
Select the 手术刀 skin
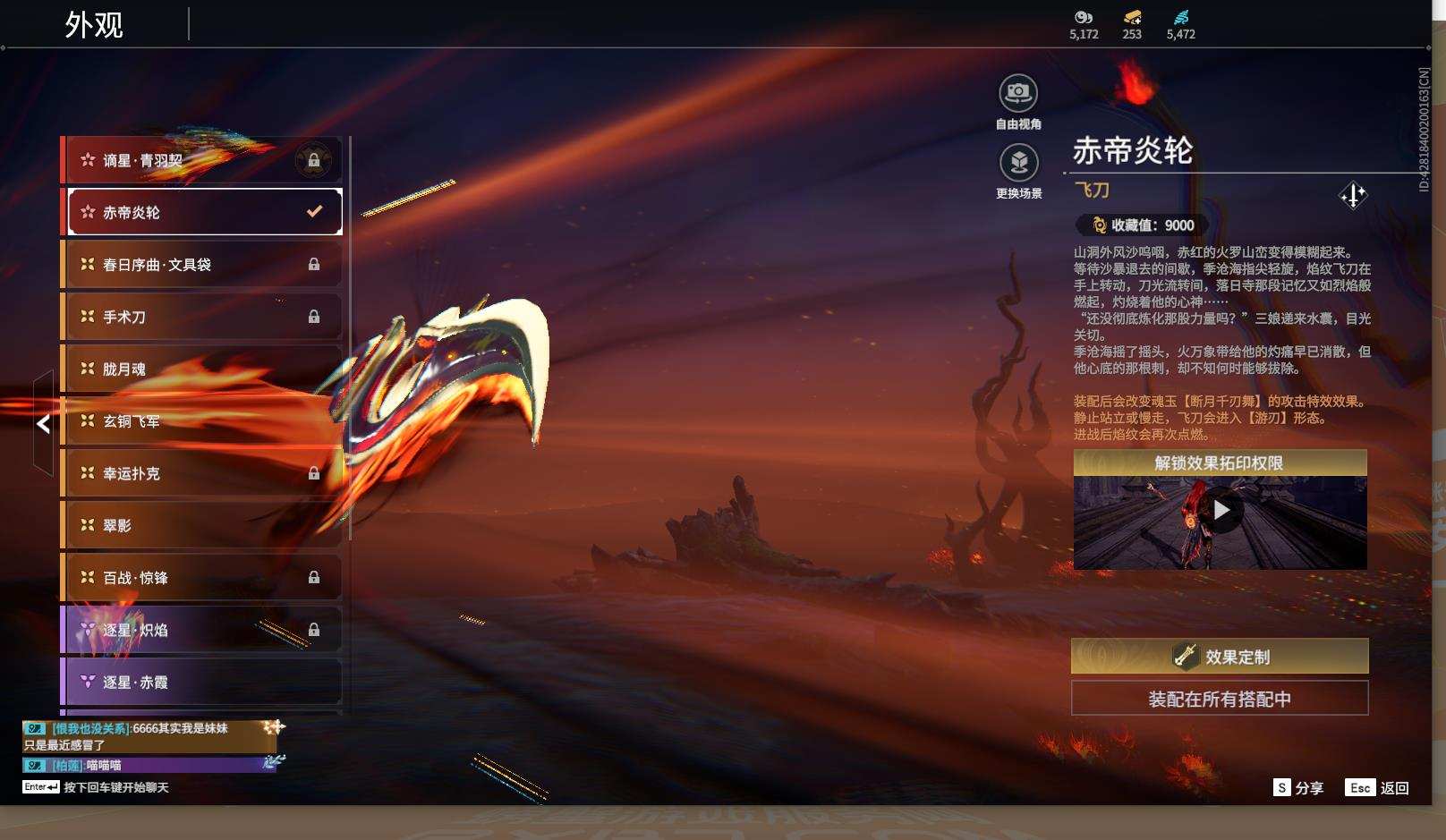pyautogui.click(x=201, y=317)
